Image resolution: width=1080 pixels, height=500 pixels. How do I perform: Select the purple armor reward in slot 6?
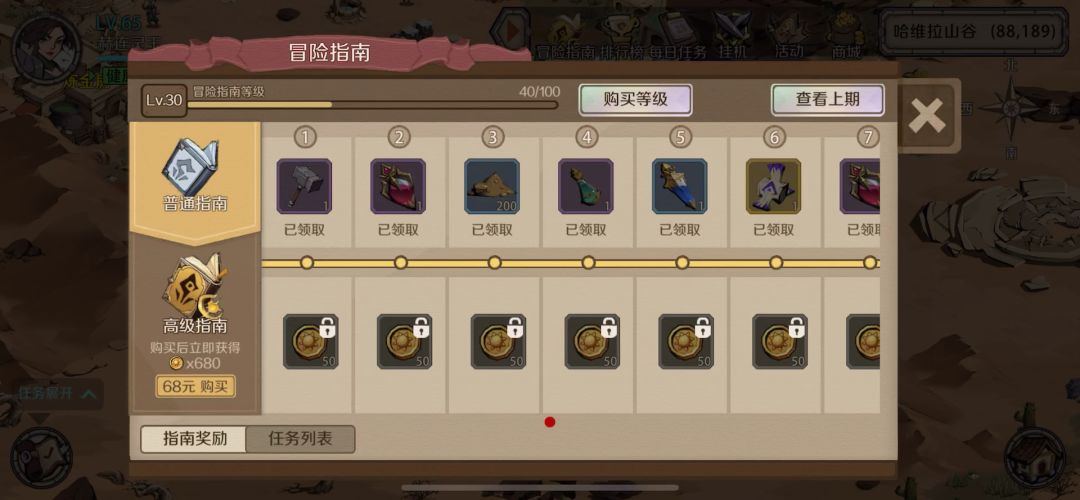[x=773, y=186]
